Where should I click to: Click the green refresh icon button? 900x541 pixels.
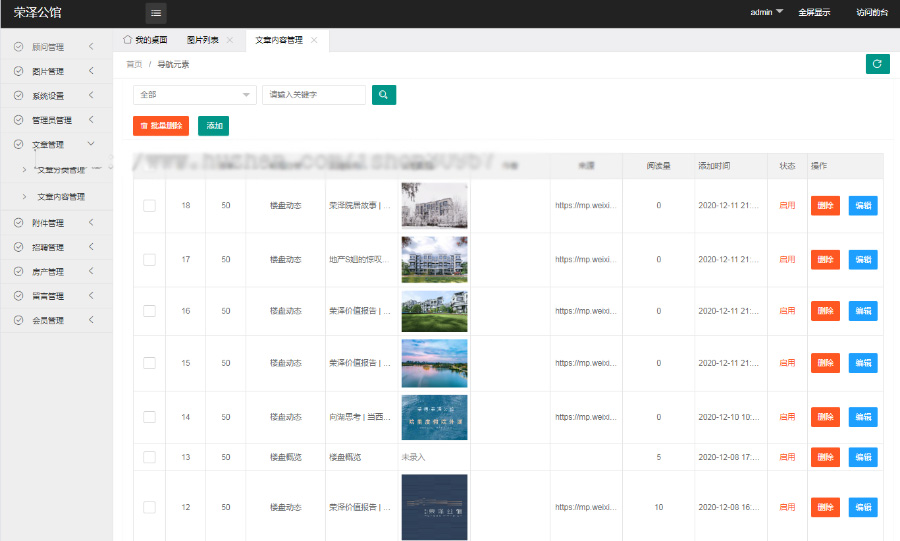coord(877,64)
